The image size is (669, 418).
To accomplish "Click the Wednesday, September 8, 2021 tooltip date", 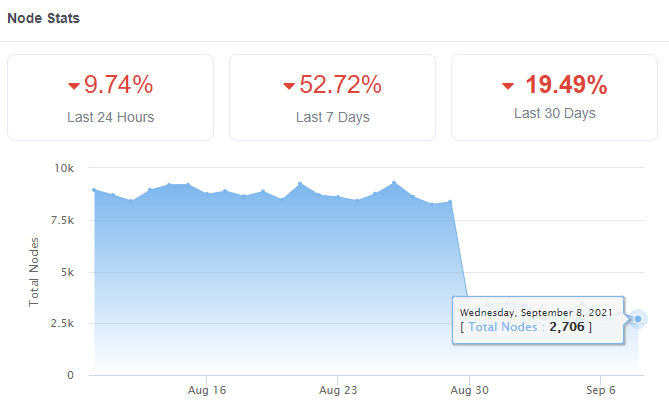I will tap(536, 311).
